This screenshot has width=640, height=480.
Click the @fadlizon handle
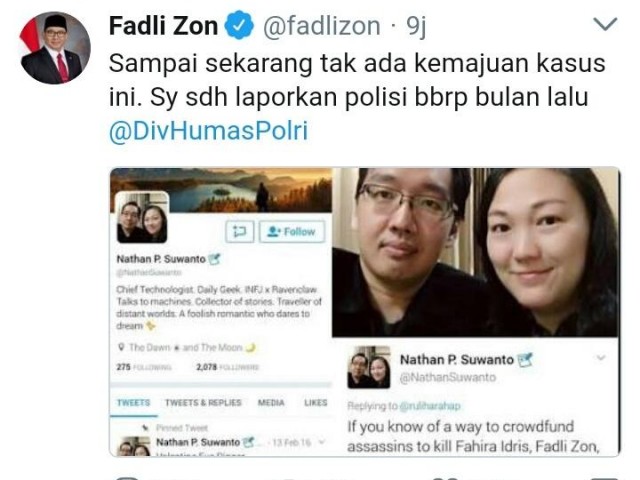click(x=322, y=26)
